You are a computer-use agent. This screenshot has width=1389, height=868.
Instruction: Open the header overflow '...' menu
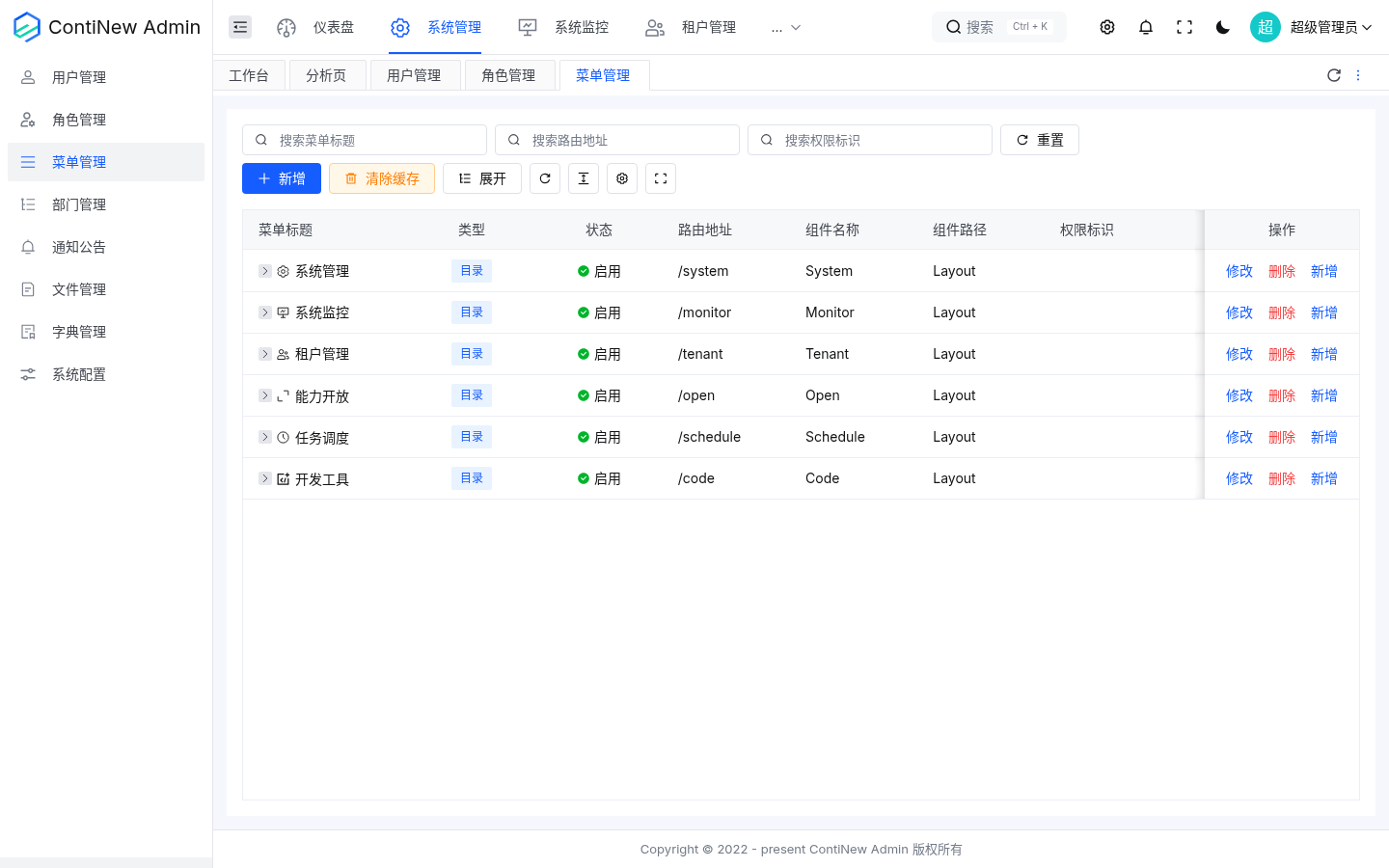click(x=786, y=27)
